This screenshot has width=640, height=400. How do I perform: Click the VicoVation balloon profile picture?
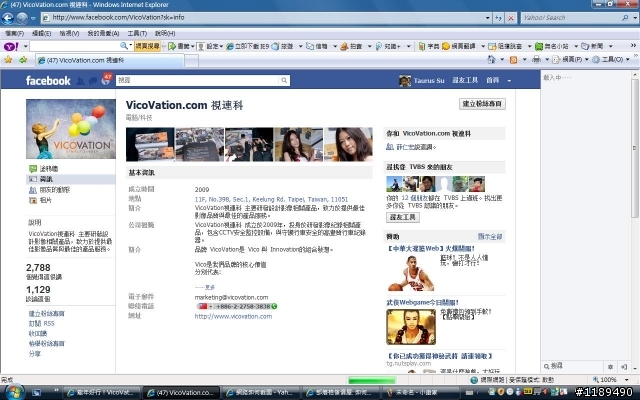pyautogui.click(x=71, y=129)
